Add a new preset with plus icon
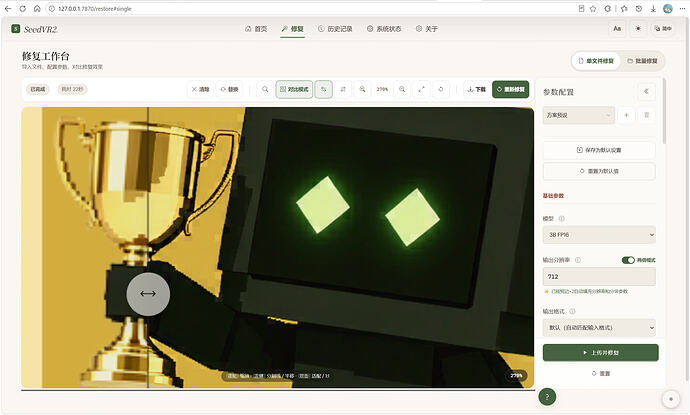The width and height of the screenshot is (690, 415). coord(626,115)
